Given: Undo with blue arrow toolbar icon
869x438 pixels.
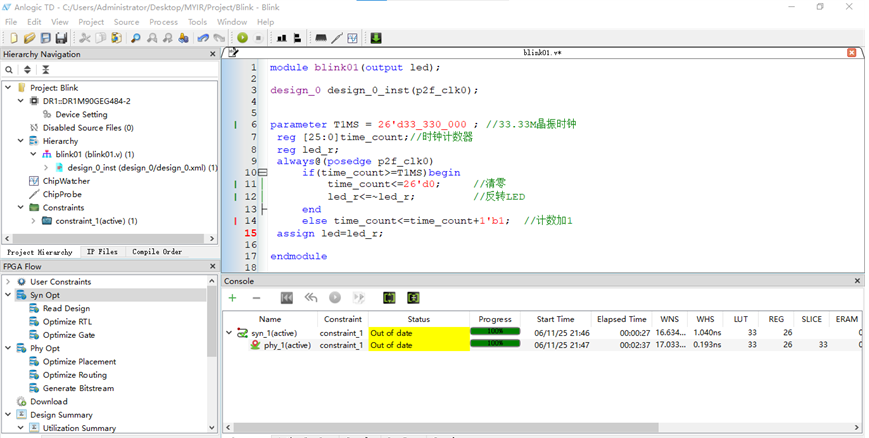Looking at the screenshot, I should point(203,38).
